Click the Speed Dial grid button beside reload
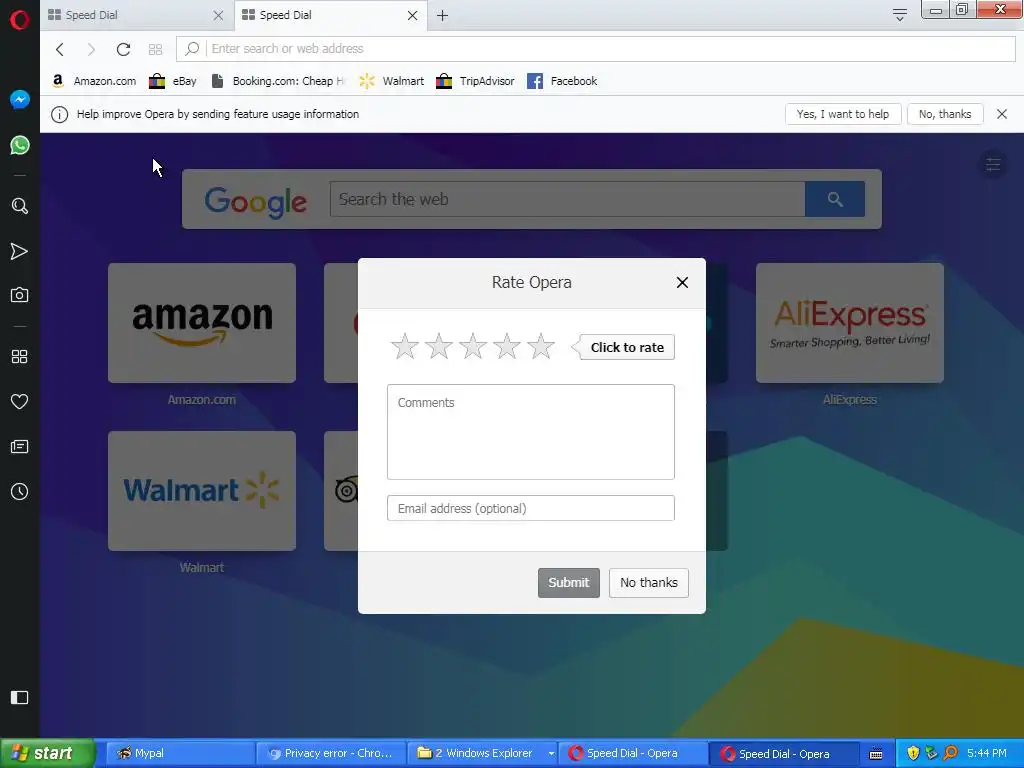 coord(155,49)
